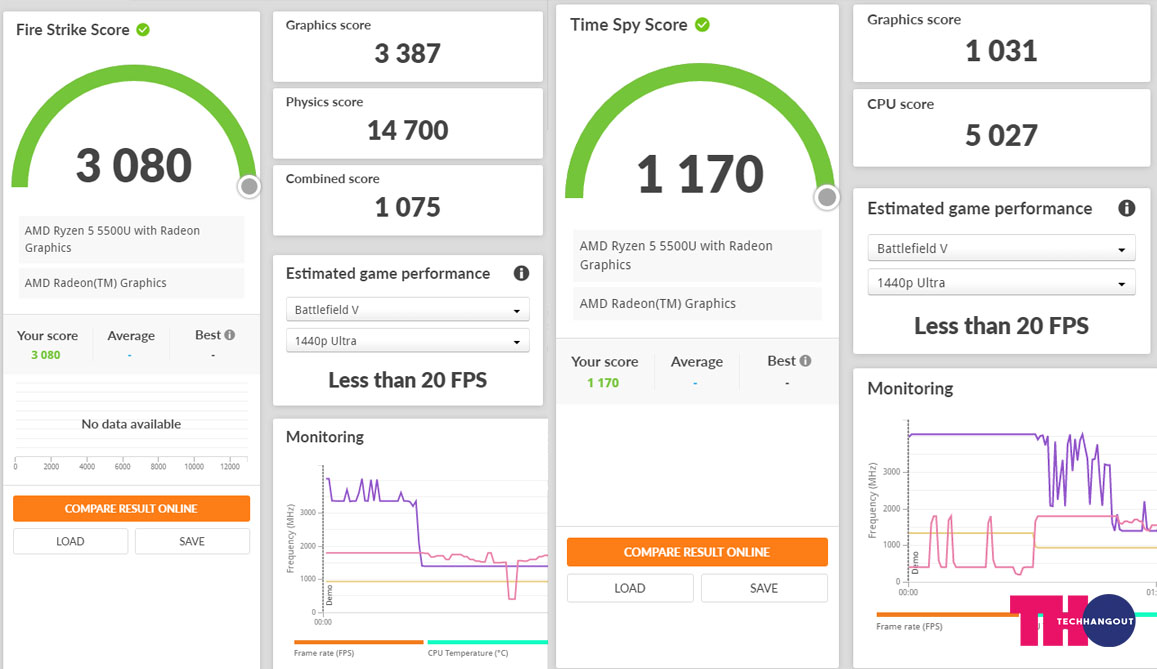This screenshot has height=669, width=1157.
Task: Click Compare Result Online under Fire Strike
Action: (131, 508)
